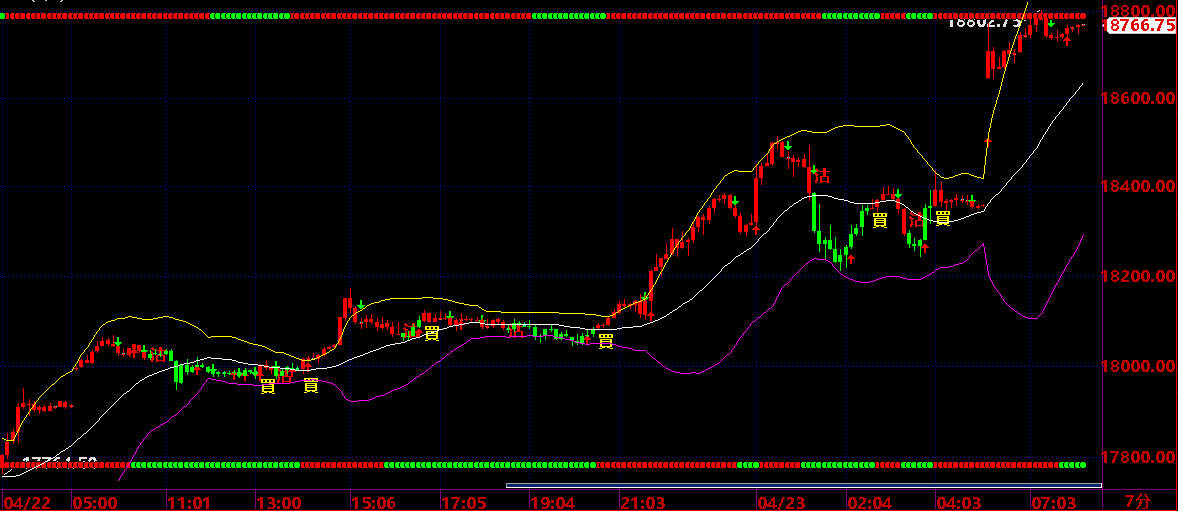Click the 買 buy marker near 02:04
1178x511 pixels.
[880, 220]
